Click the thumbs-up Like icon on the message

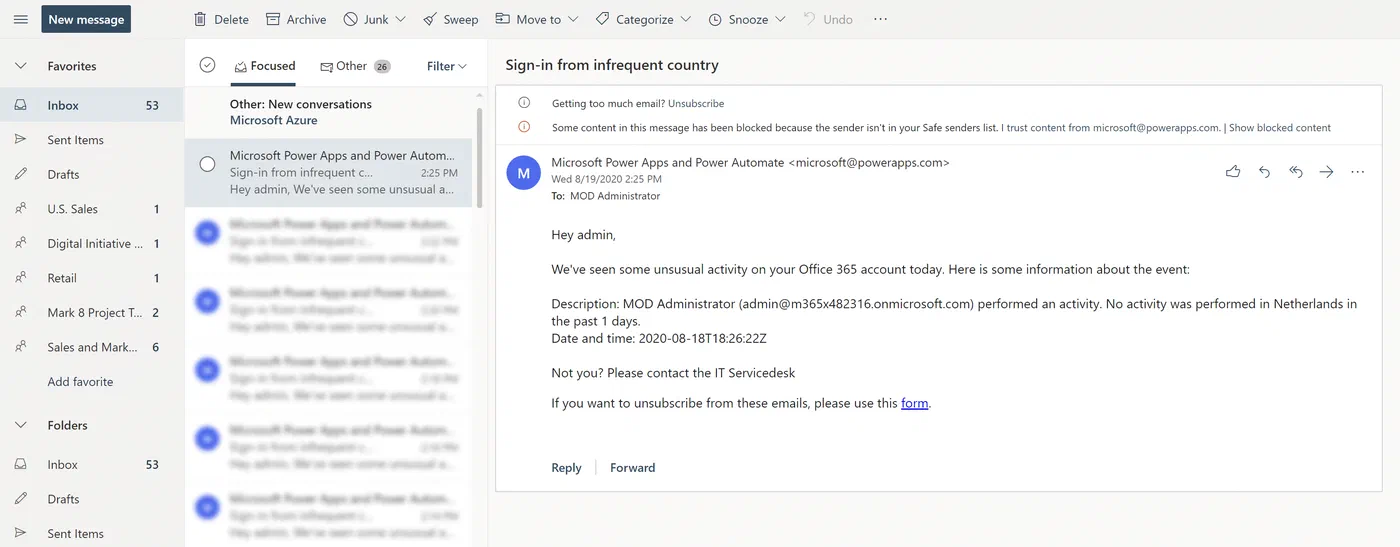pyautogui.click(x=1233, y=172)
